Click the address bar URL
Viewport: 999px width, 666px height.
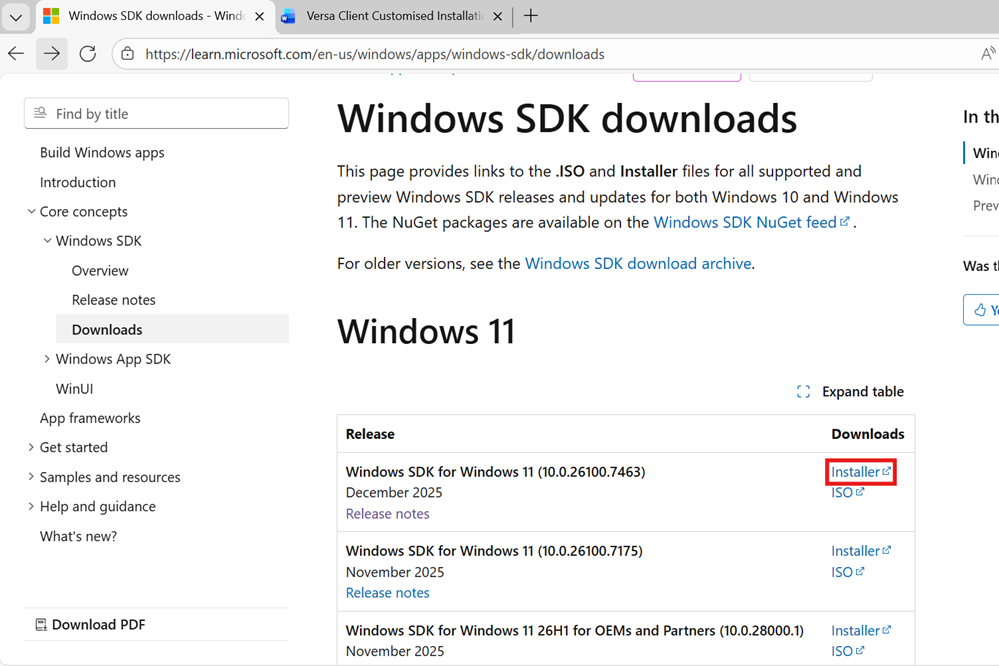375,54
